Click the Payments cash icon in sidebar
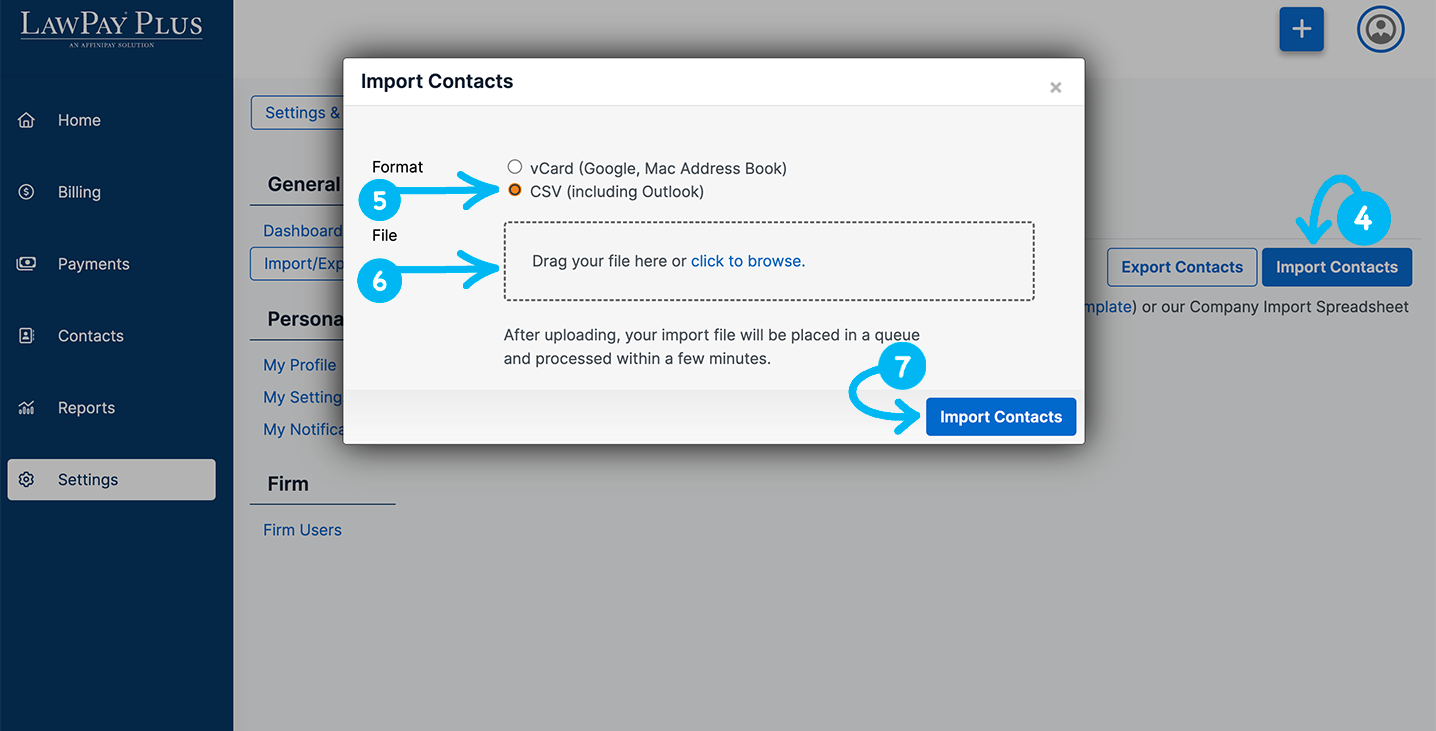The width and height of the screenshot is (1436, 731). 27,264
